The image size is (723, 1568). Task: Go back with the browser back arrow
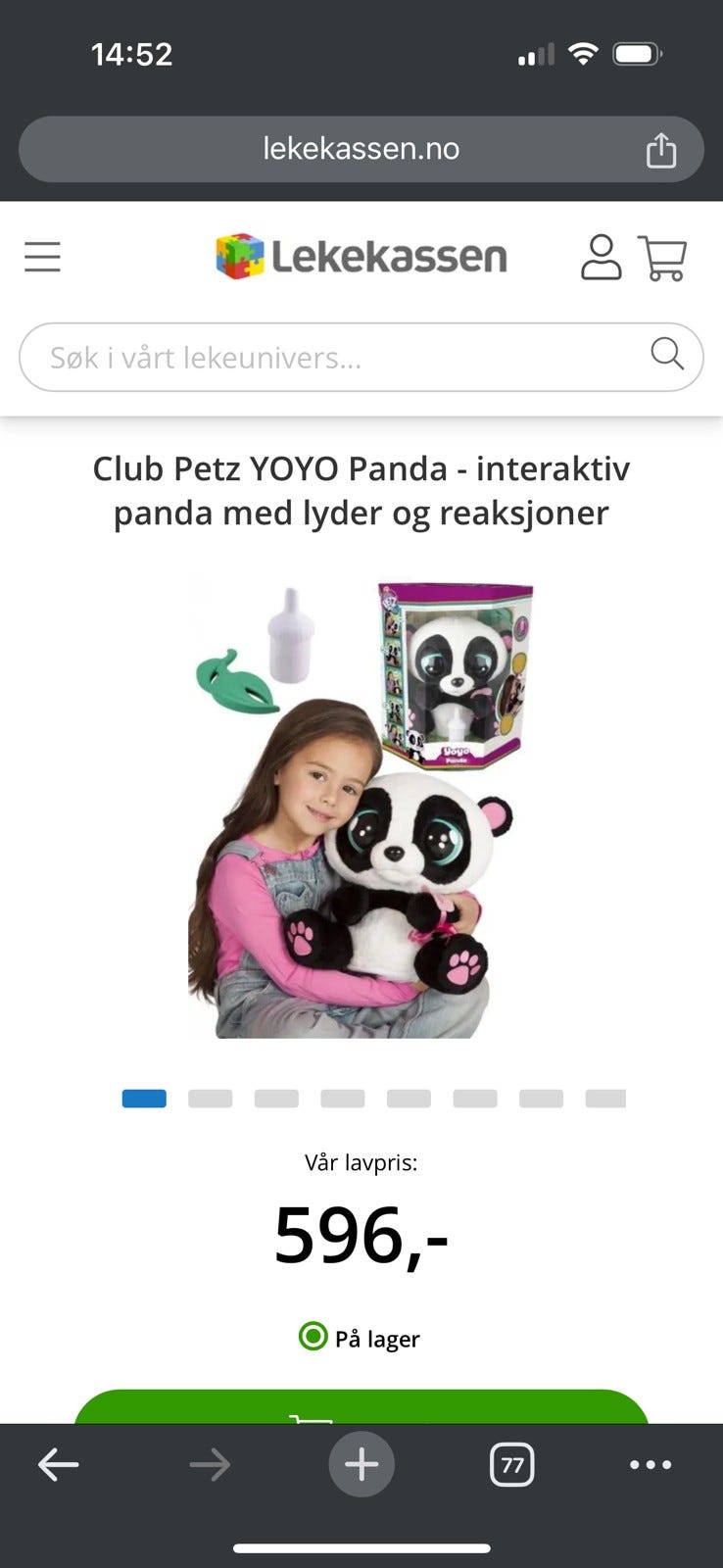(58, 1465)
